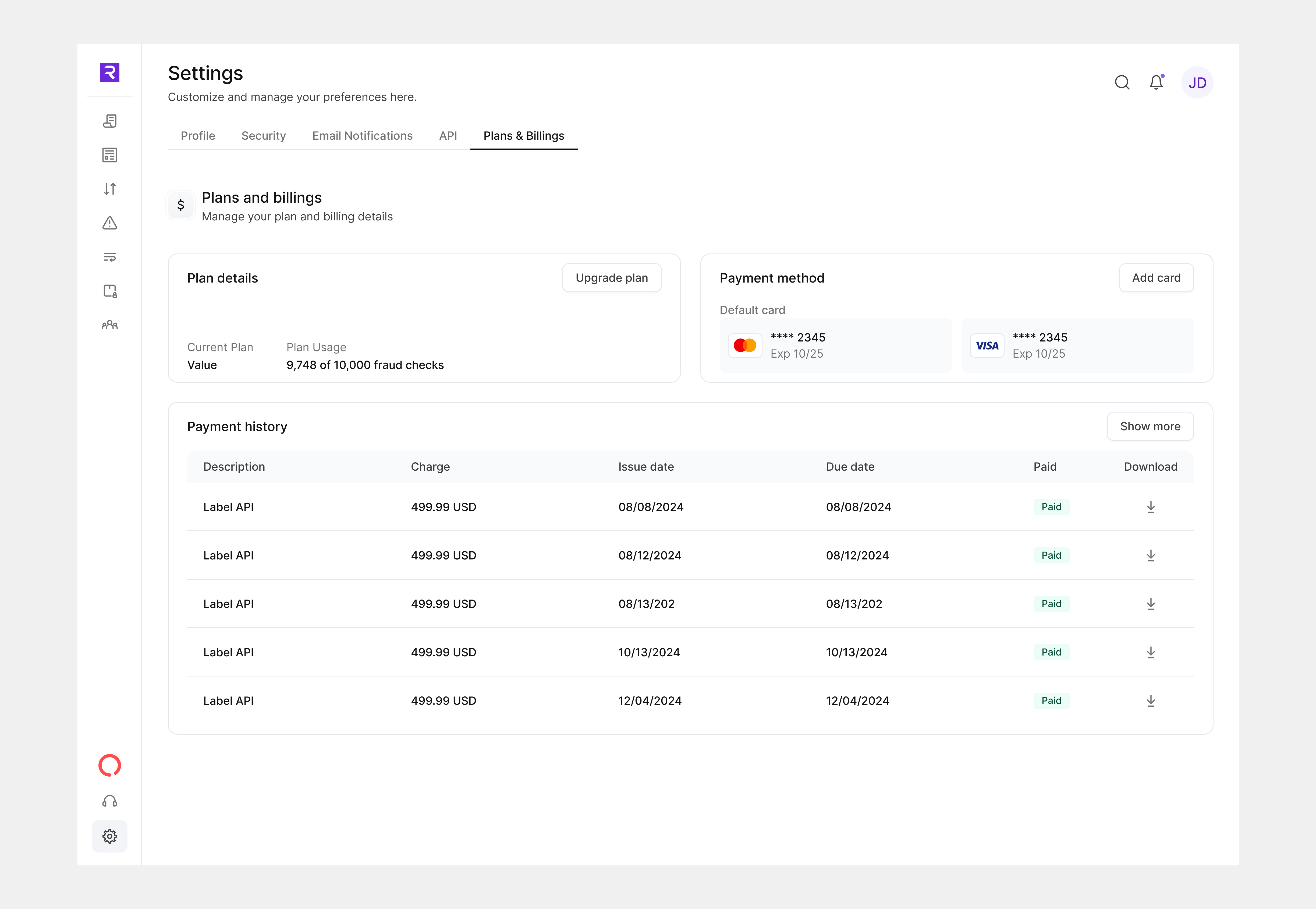Viewport: 1316px width, 909px height.
Task: Open the wrapped lines rules icon
Action: coord(110,257)
